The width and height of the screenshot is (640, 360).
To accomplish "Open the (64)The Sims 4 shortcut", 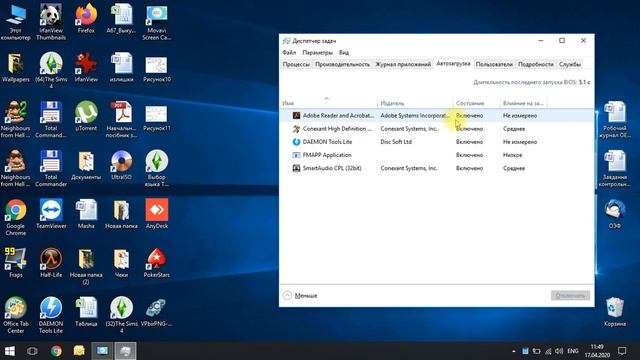I will (x=51, y=71).
